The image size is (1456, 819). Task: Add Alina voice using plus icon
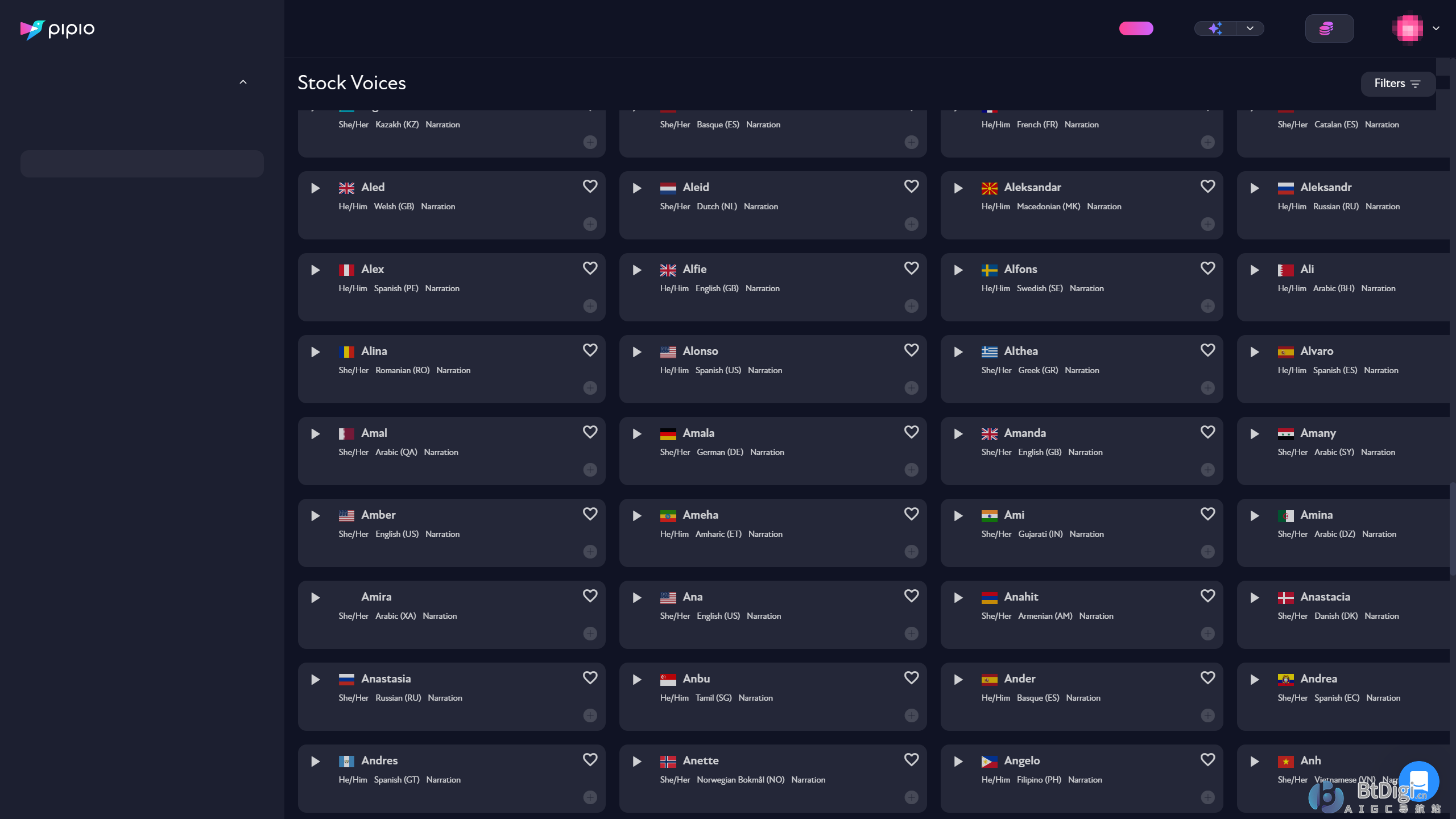[590, 388]
